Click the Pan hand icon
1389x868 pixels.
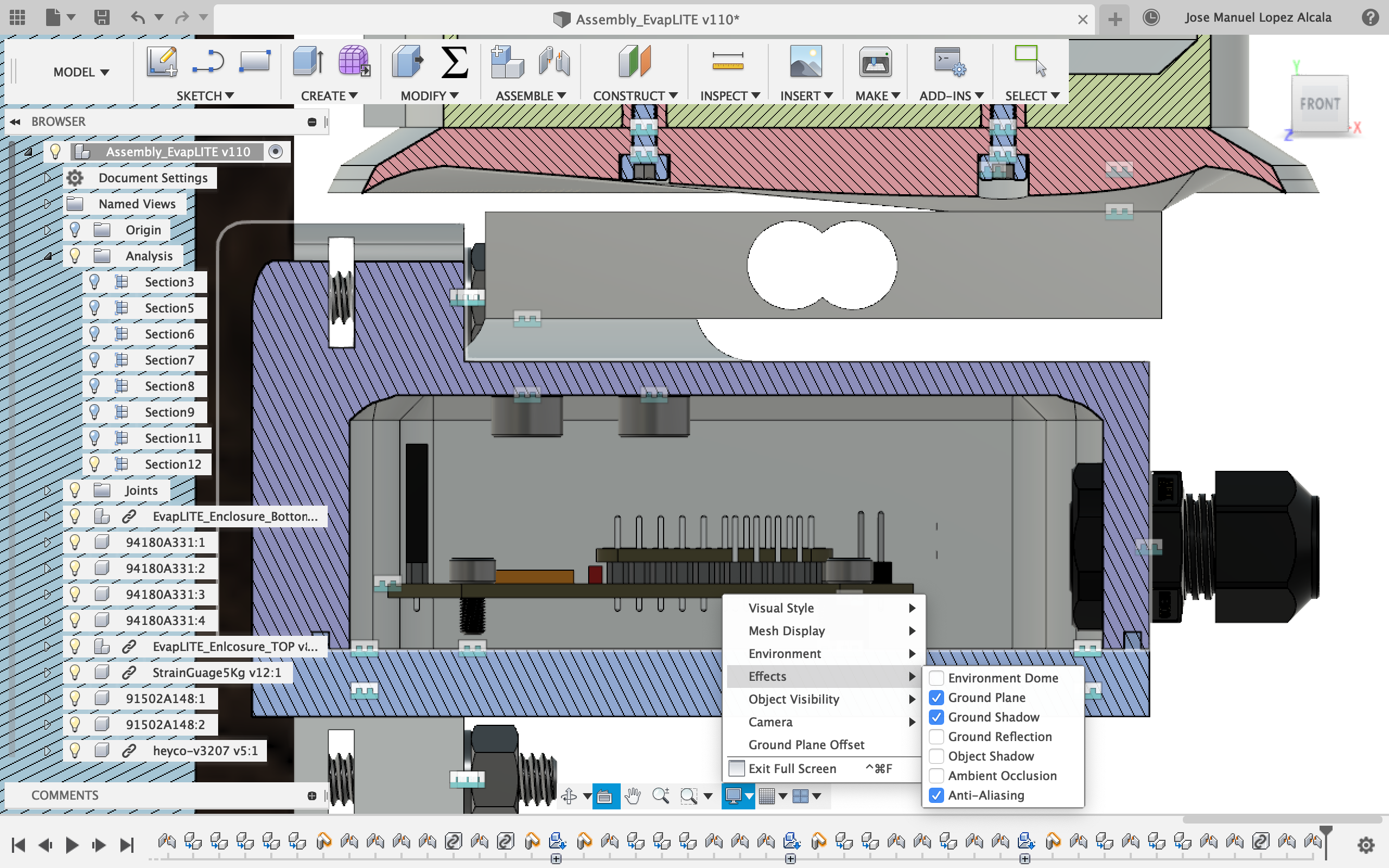(x=633, y=796)
